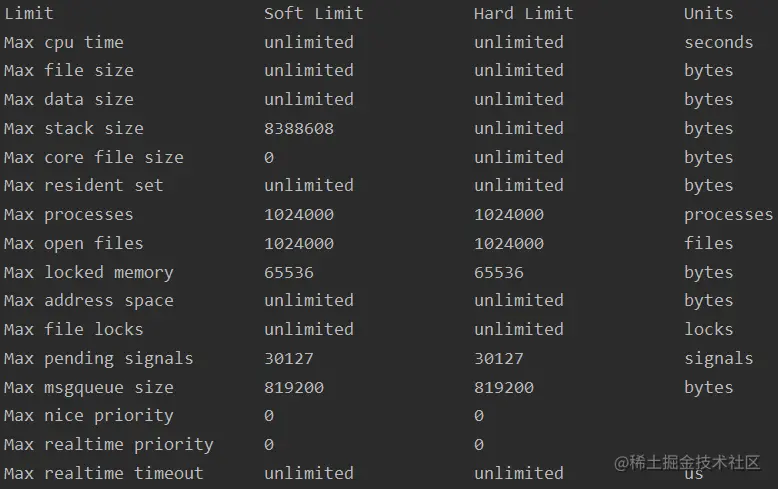Click the "Max cpu time" row label

pyautogui.click(x=64, y=42)
